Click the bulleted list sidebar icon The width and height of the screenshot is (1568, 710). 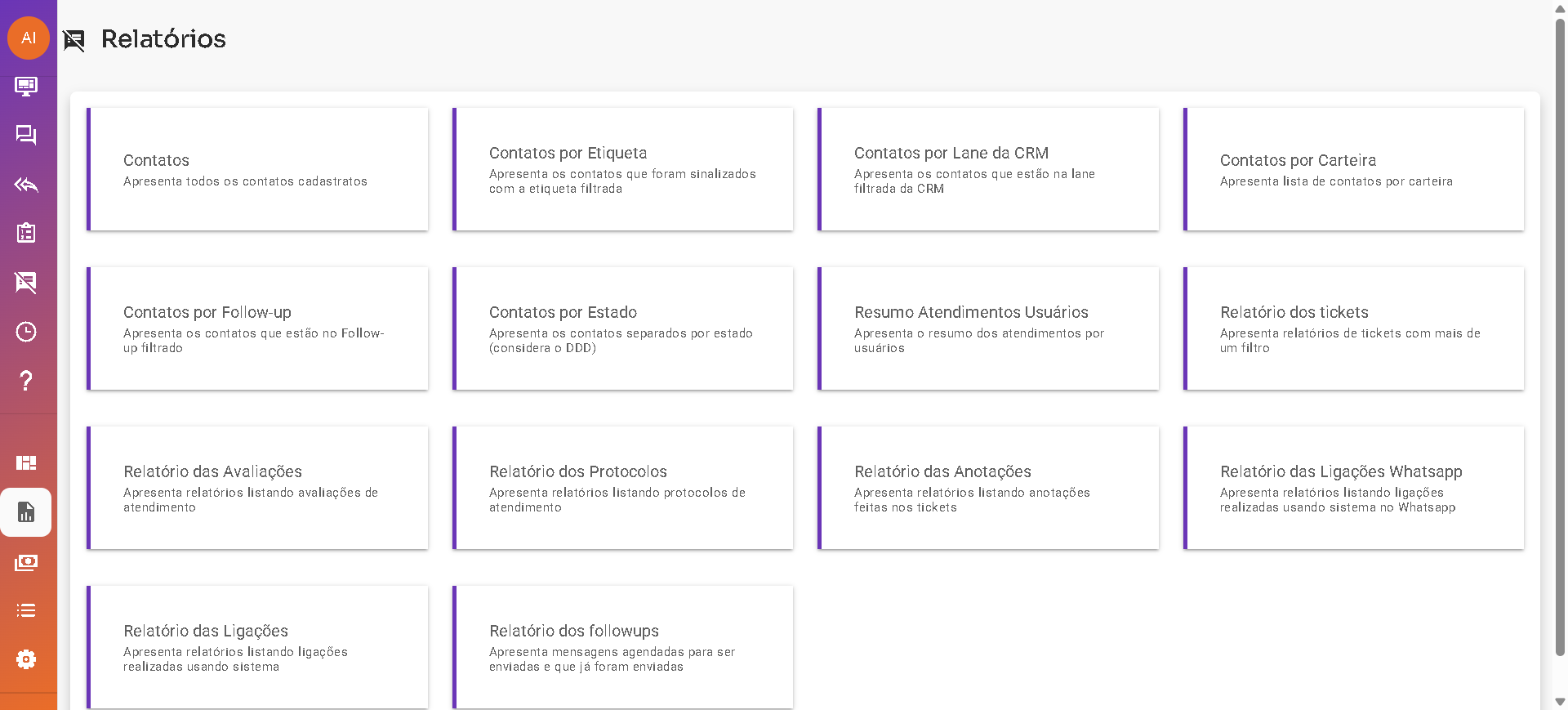point(26,610)
